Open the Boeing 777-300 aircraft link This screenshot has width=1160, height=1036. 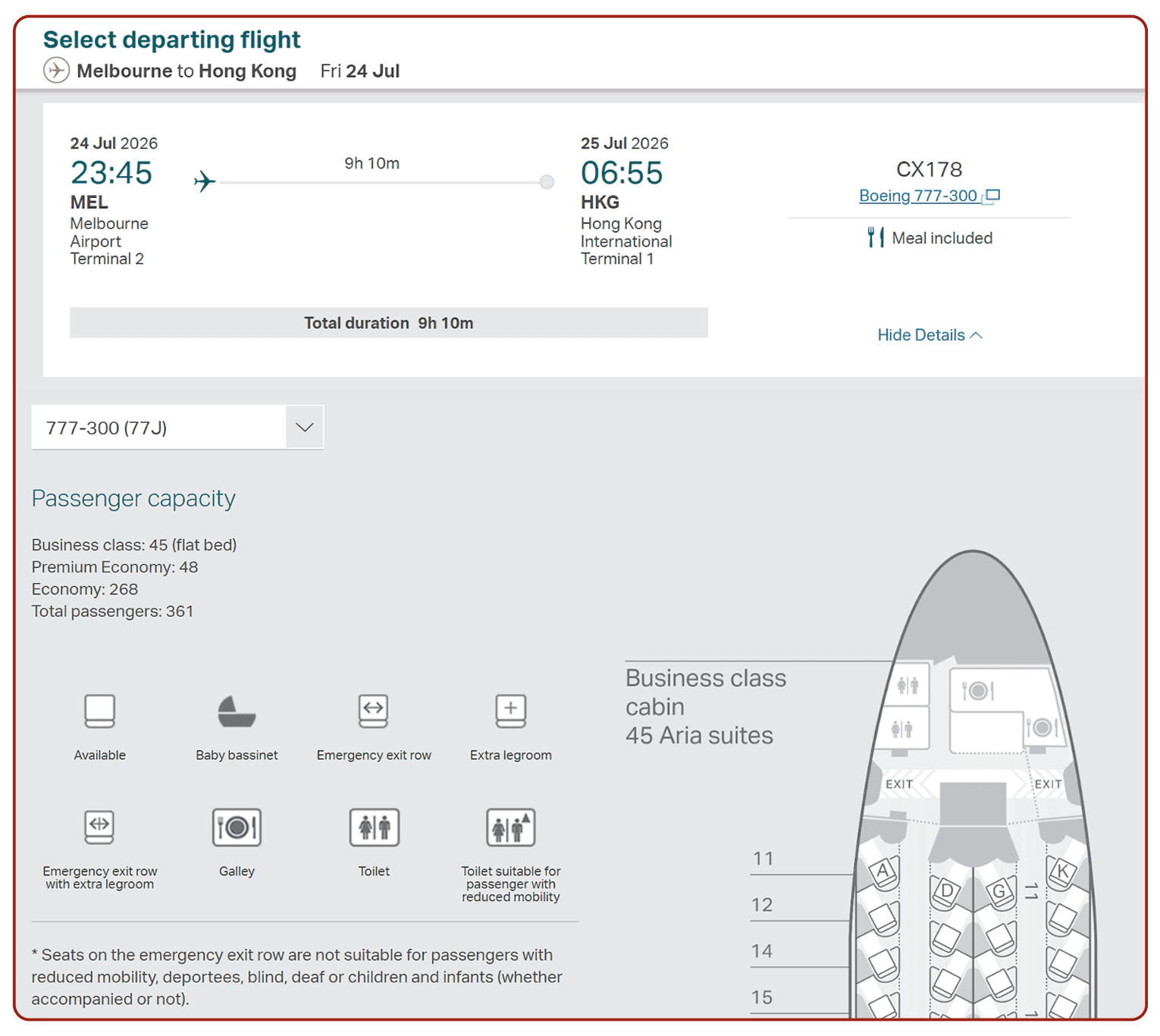click(x=917, y=196)
